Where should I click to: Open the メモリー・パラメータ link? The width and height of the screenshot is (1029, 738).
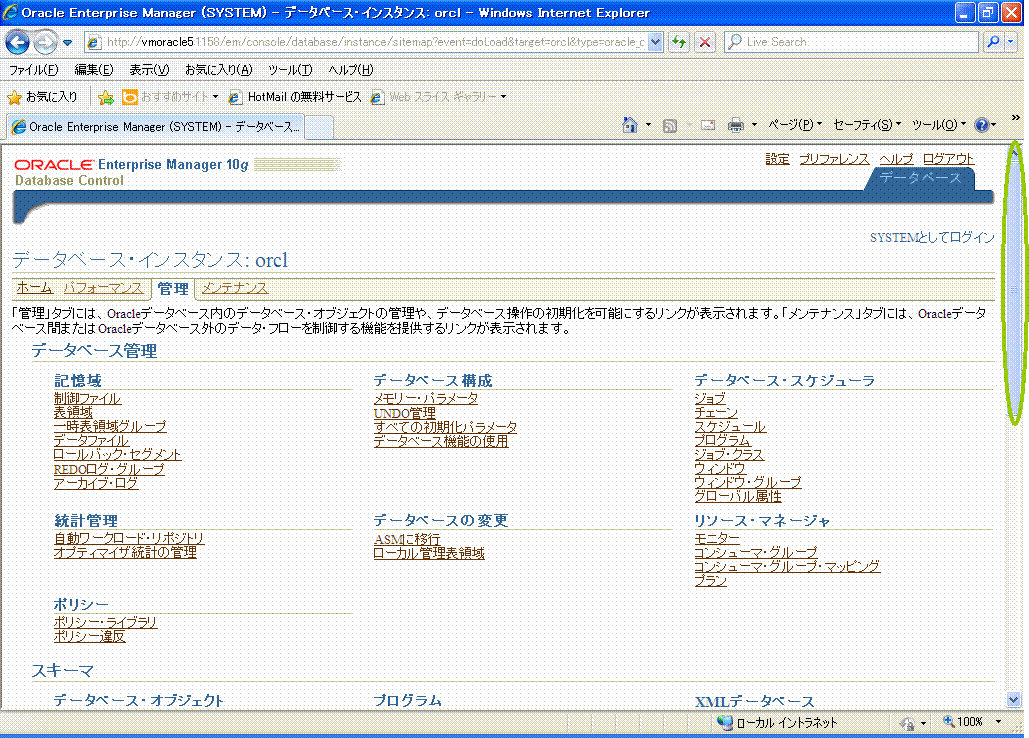426,398
